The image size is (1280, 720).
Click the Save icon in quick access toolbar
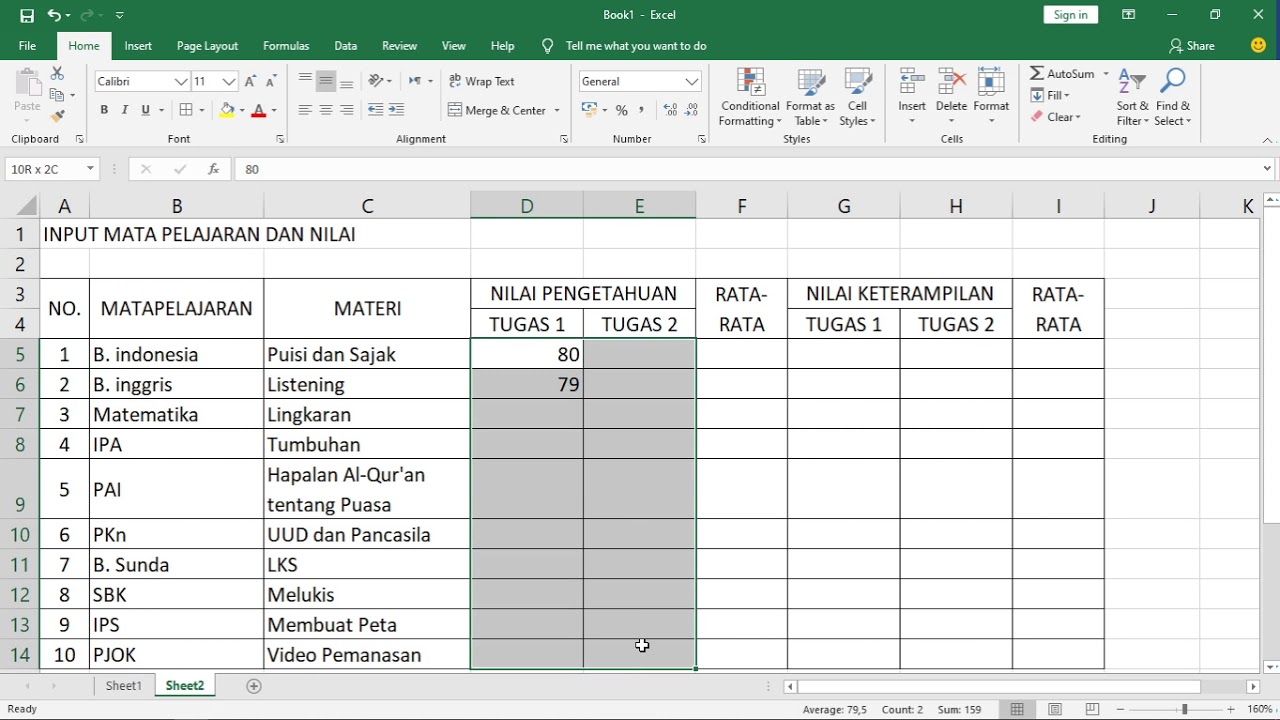point(27,15)
